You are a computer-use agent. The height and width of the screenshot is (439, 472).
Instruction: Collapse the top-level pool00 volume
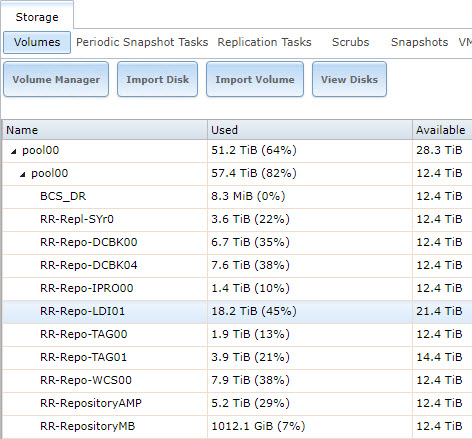tap(13, 152)
